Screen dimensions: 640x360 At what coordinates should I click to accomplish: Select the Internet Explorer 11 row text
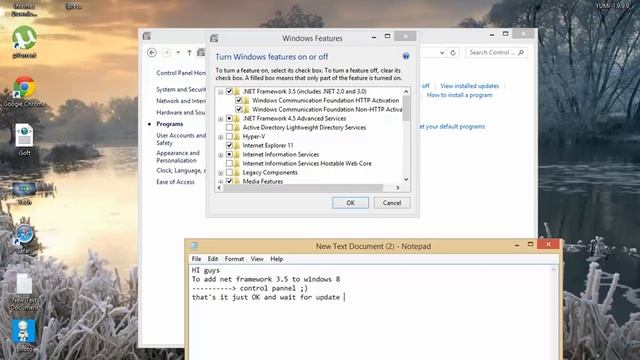[x=268, y=145]
